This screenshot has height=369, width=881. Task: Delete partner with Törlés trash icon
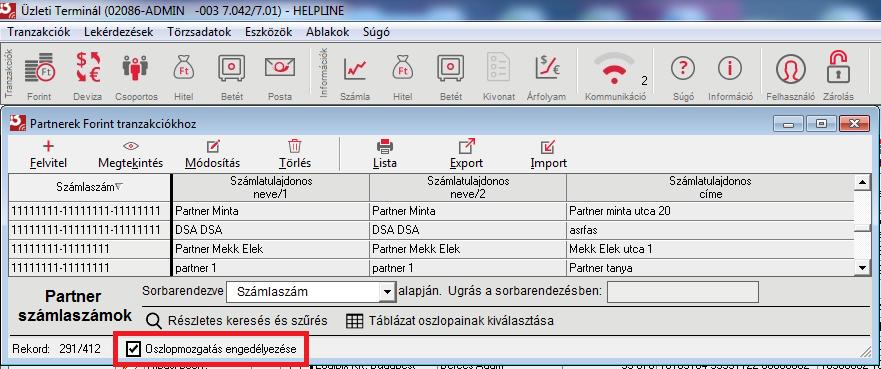tap(294, 154)
